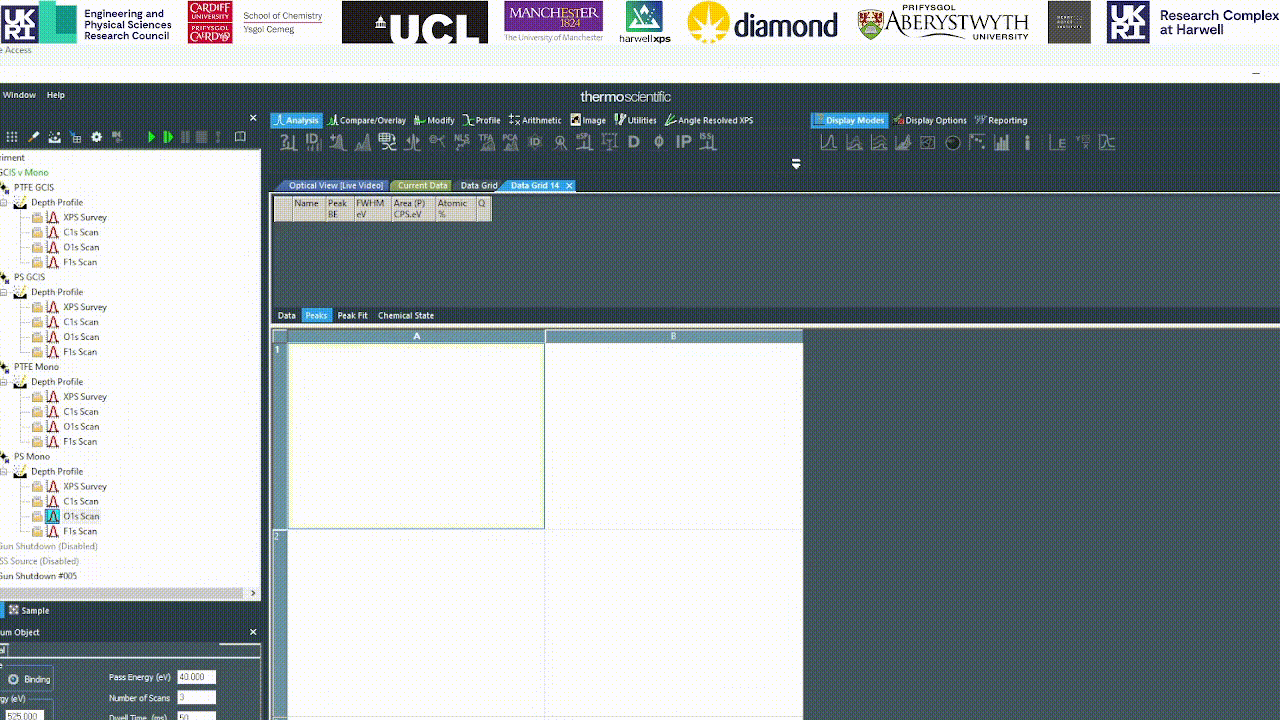Click the single spectrum display mode icon
The height and width of the screenshot is (720, 1280).
[828, 142]
